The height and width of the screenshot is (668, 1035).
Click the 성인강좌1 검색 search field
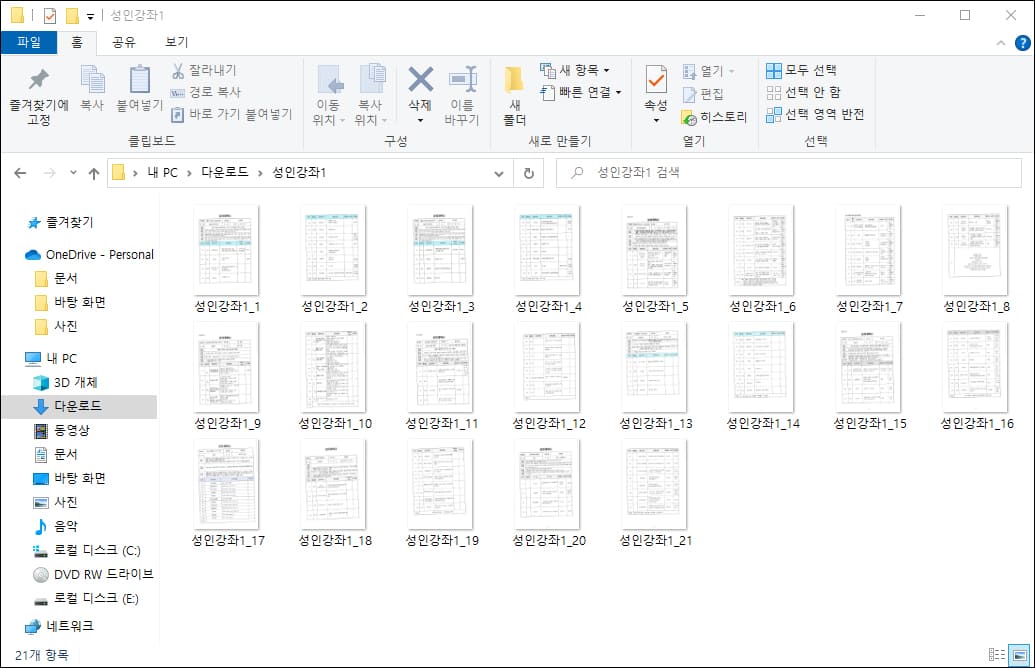pos(789,173)
